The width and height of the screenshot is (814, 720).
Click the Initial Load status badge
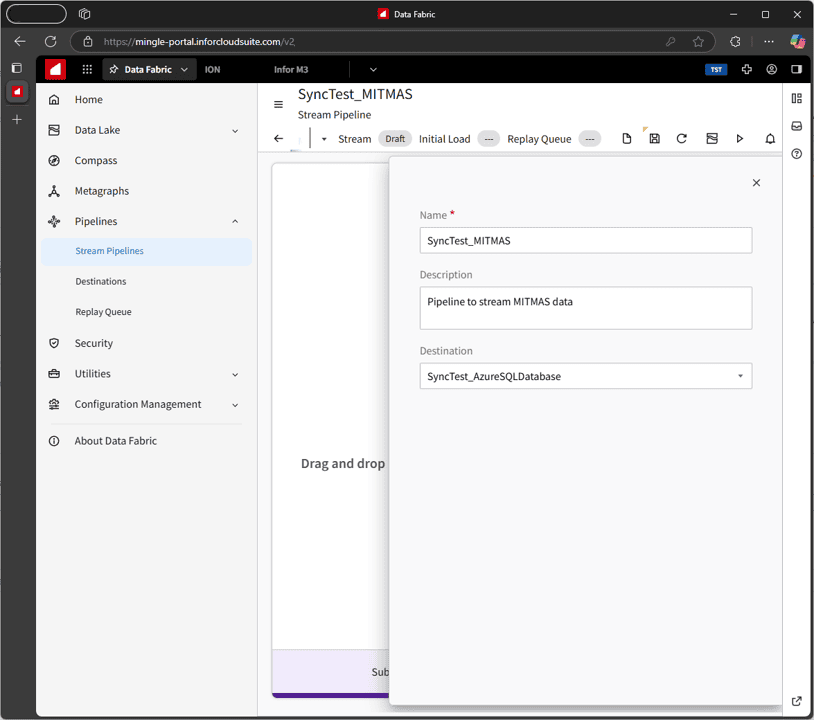(489, 139)
